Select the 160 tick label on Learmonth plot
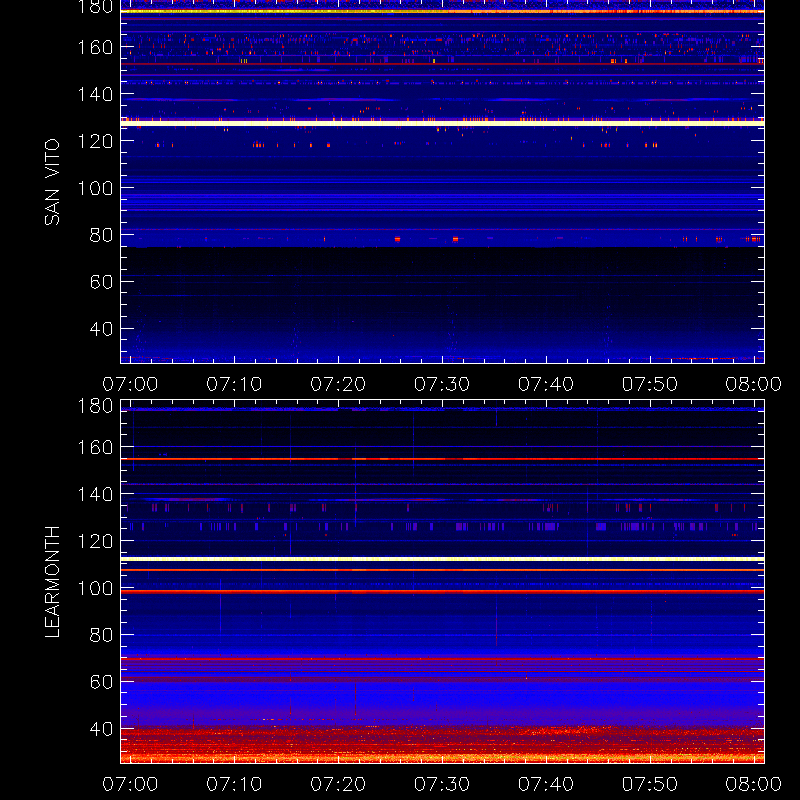The image size is (800, 800). pos(95,447)
